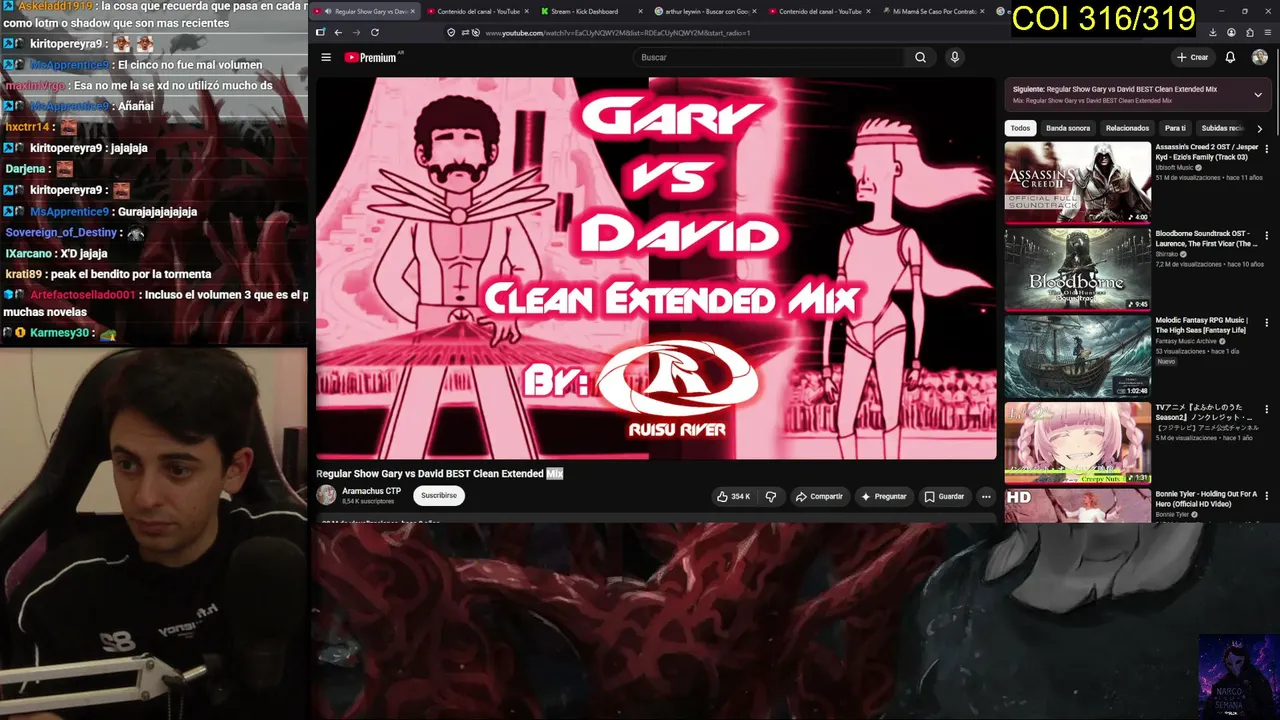Reload the page with the refresh icon
The image size is (1280, 720).
[x=375, y=32]
